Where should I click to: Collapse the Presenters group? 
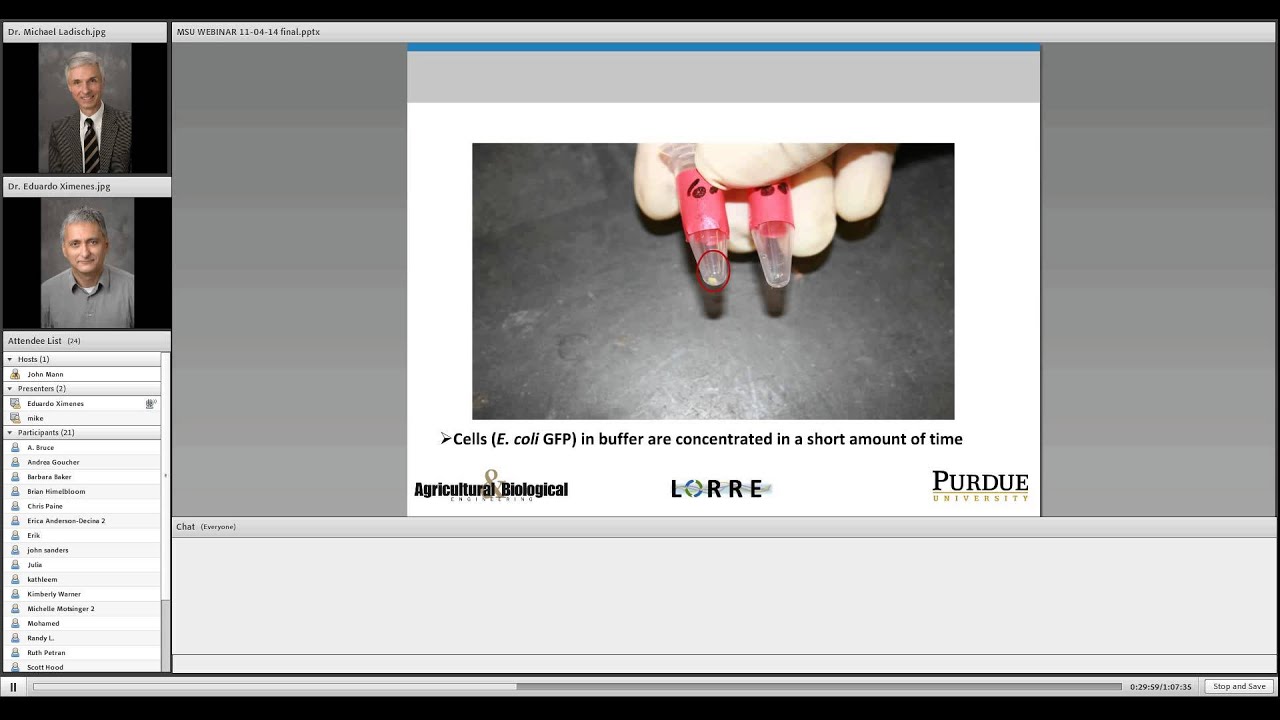tap(10, 388)
